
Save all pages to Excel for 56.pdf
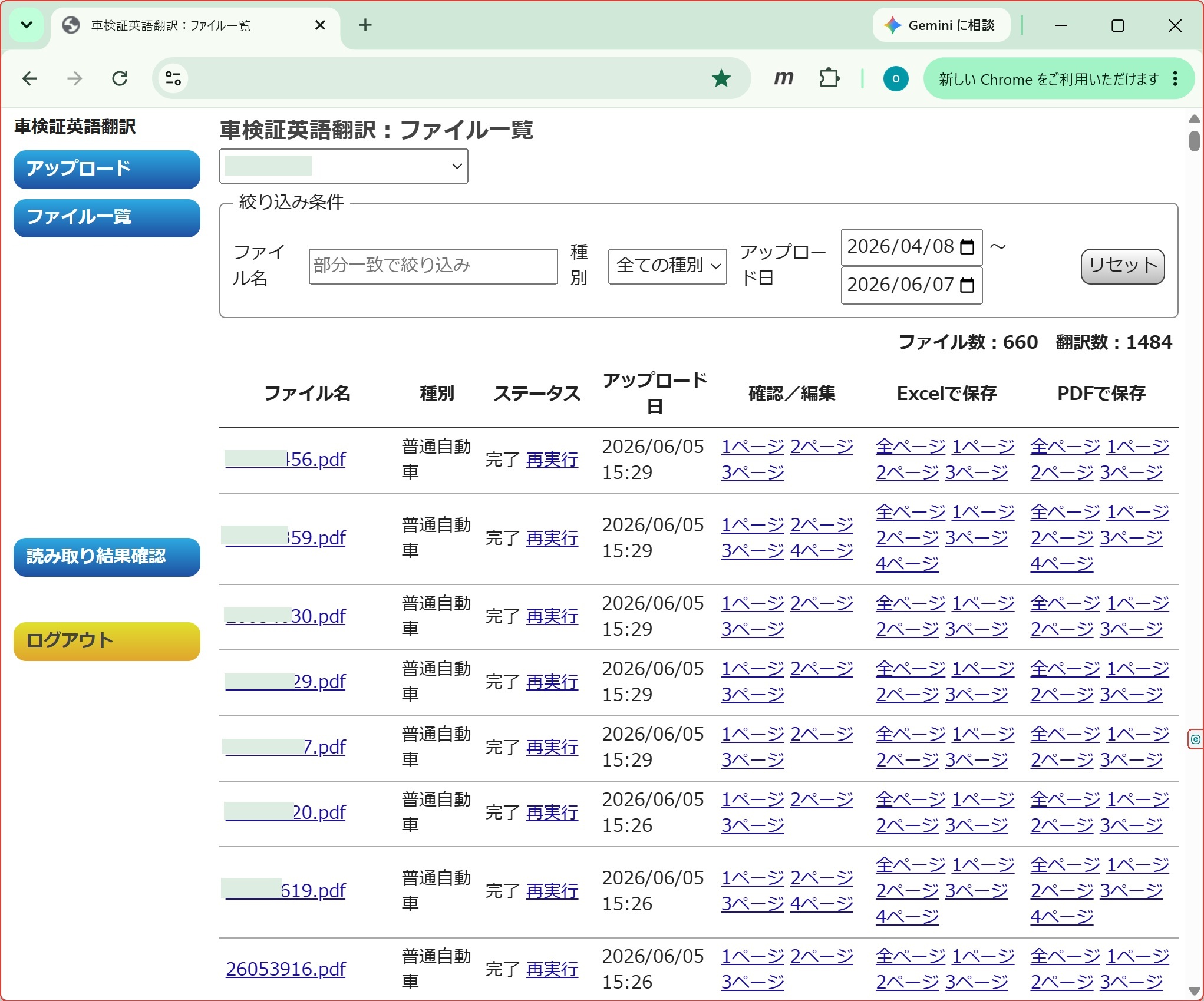click(911, 447)
